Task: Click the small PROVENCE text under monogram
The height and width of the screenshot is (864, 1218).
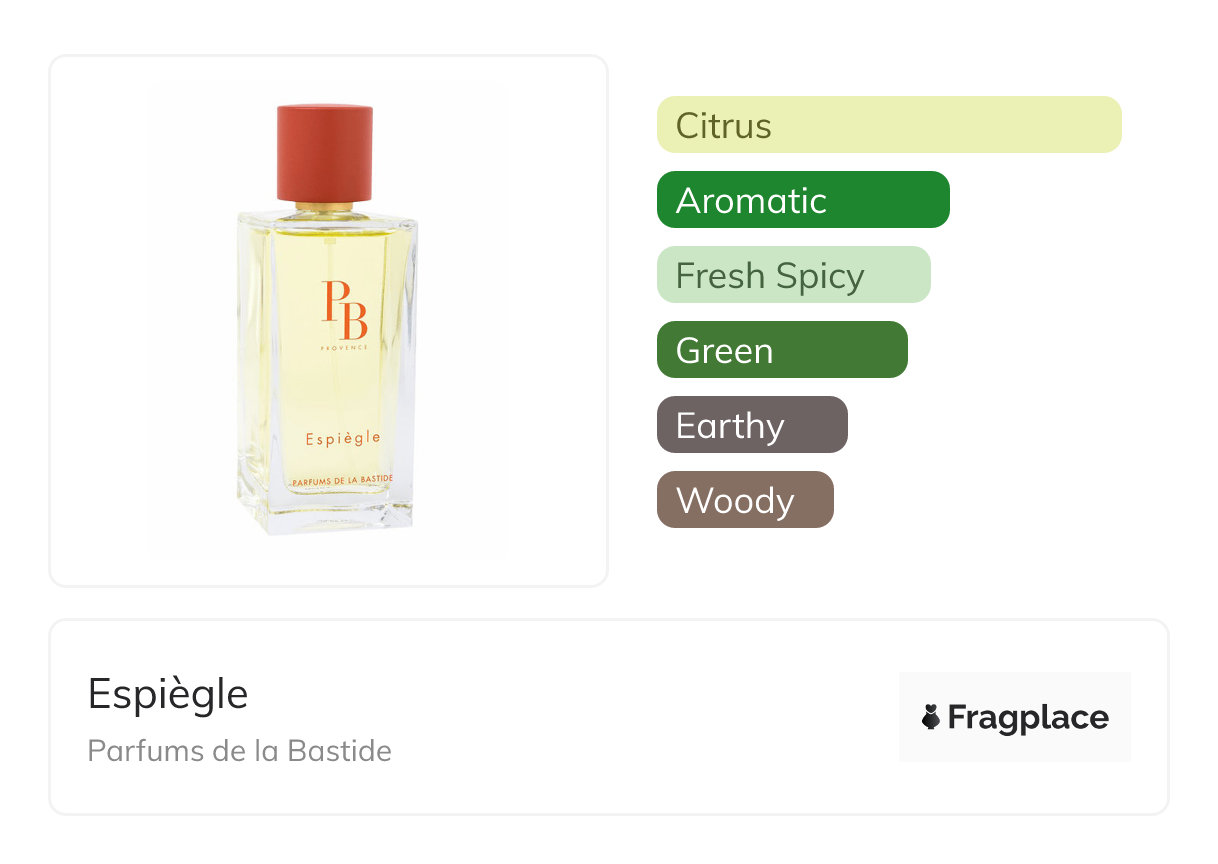Action: (x=345, y=347)
